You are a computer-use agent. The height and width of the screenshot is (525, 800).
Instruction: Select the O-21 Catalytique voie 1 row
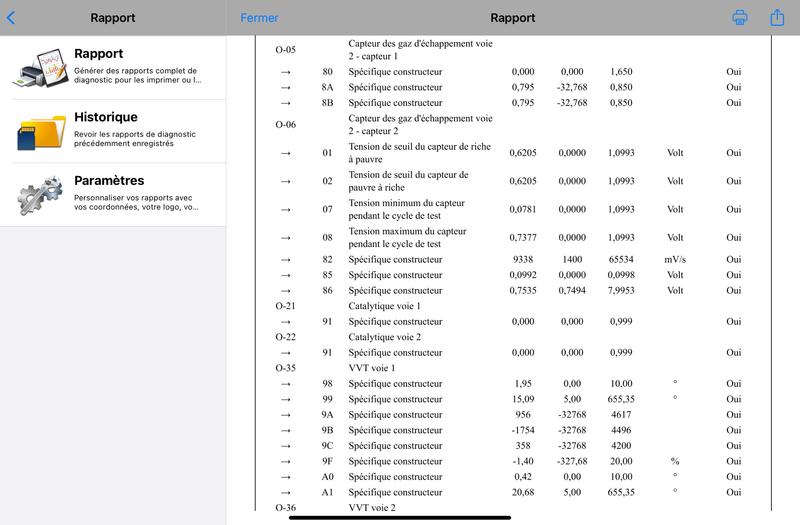pyautogui.click(x=514, y=306)
